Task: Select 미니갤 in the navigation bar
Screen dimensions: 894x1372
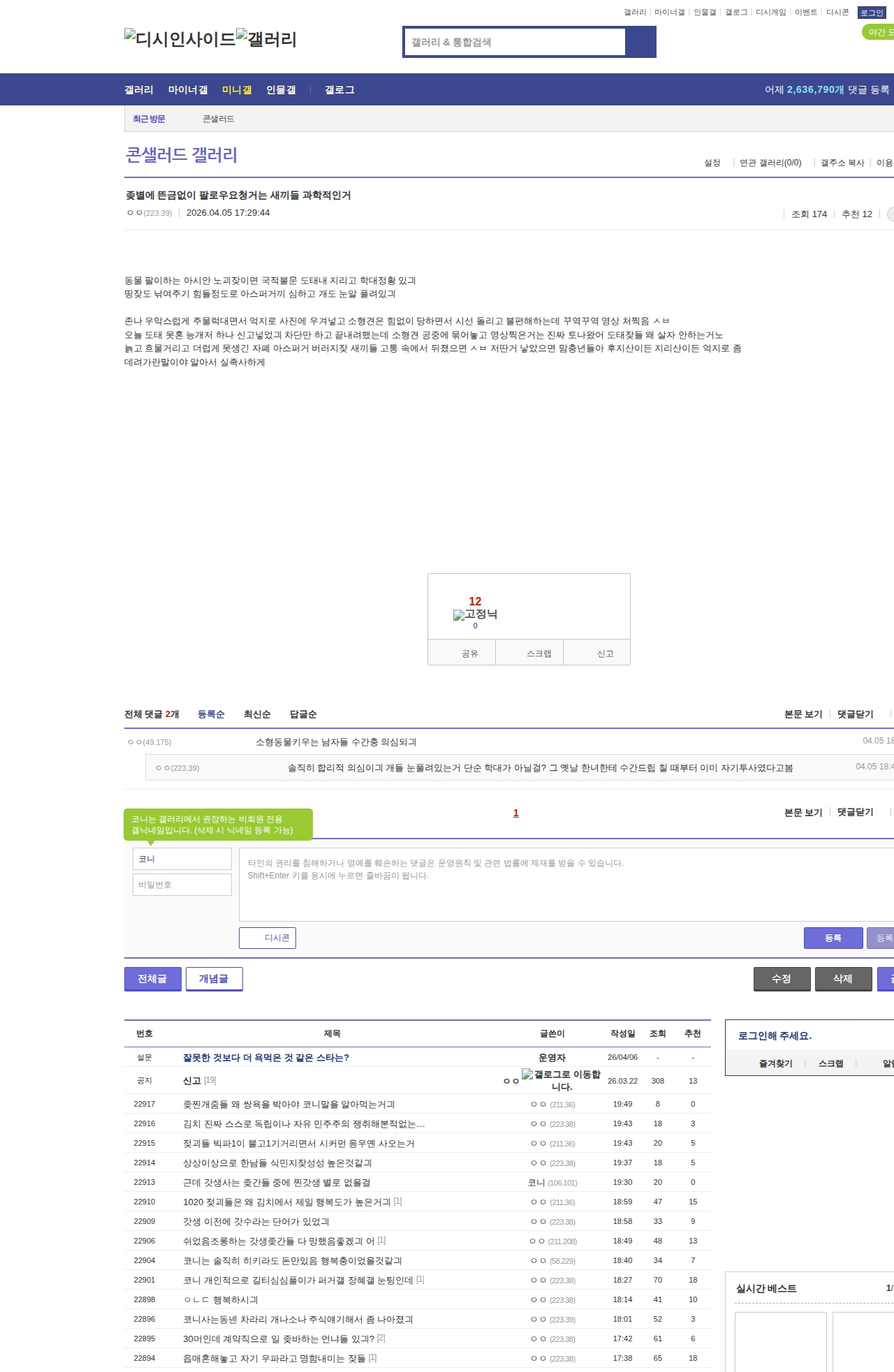Action: point(237,90)
